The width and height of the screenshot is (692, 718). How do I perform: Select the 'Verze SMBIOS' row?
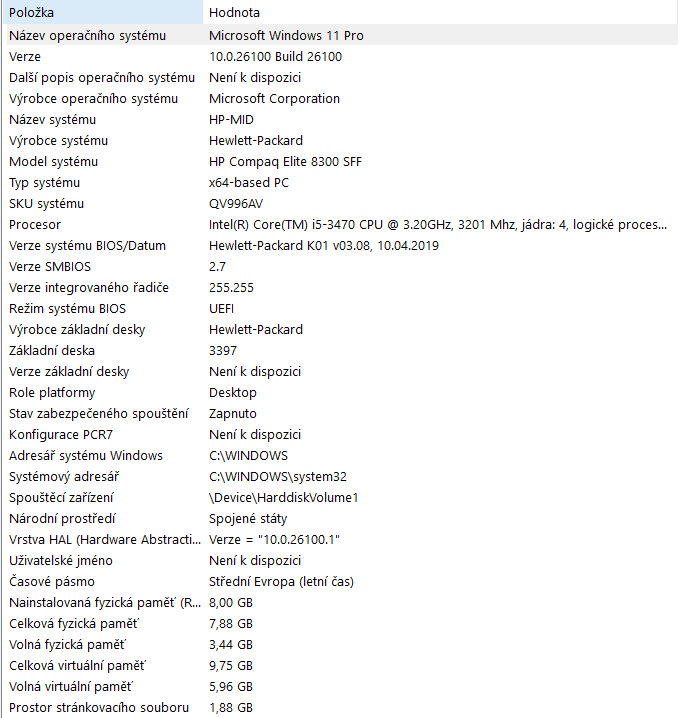[340, 267]
